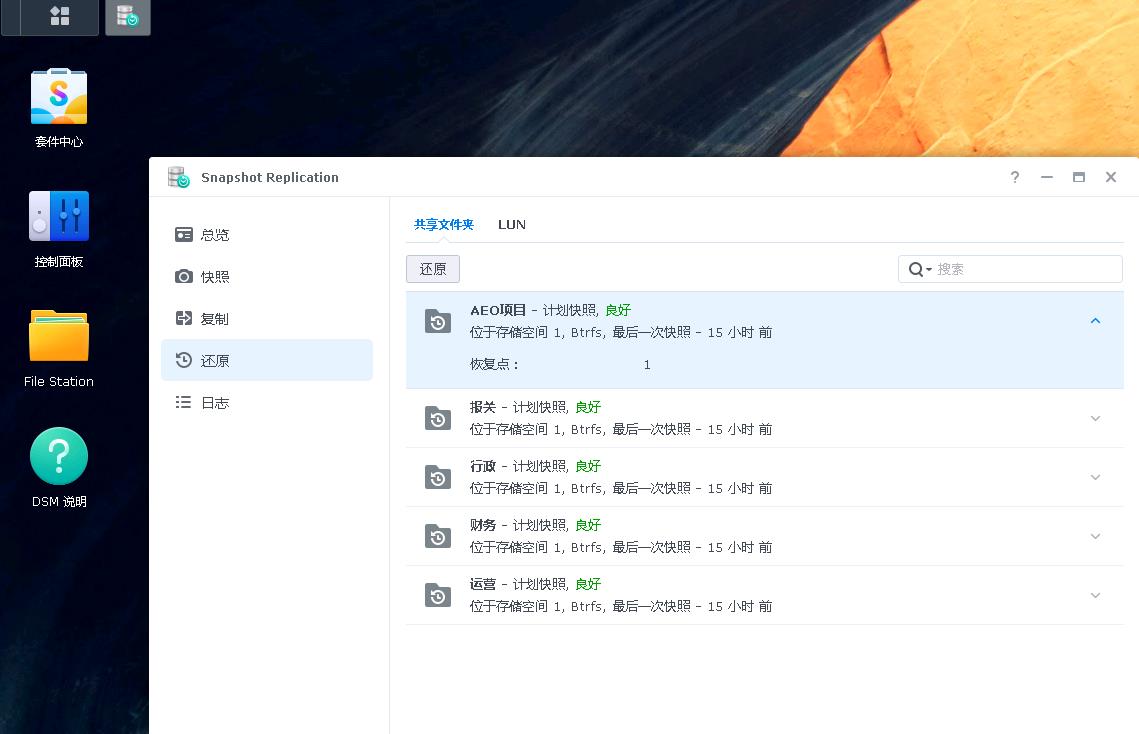Select the 财务 folder name
Viewport: 1139px width, 734px height.
click(482, 525)
